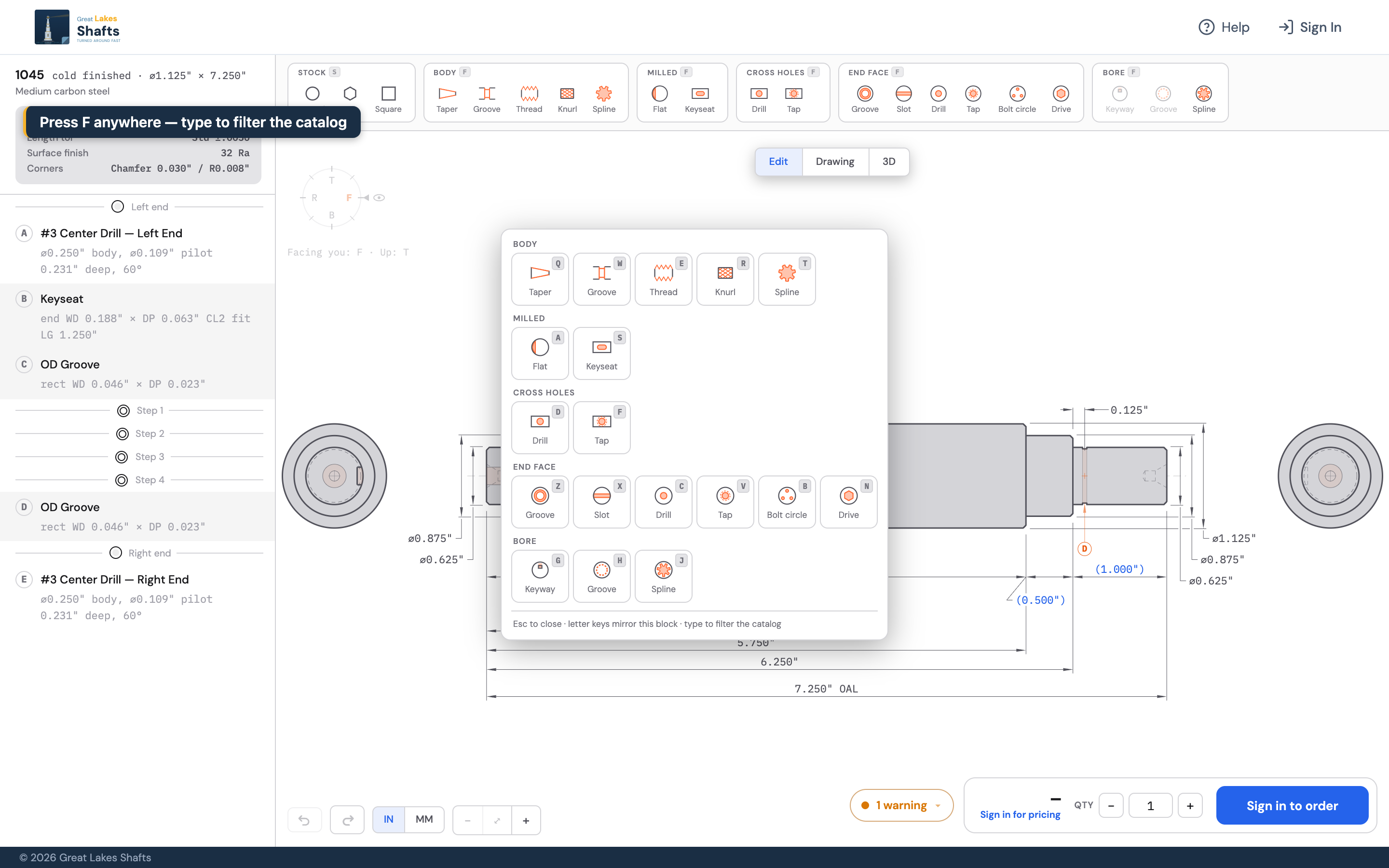Select Taper in the popup catalog
1389x868 pixels.
pyautogui.click(x=540, y=279)
